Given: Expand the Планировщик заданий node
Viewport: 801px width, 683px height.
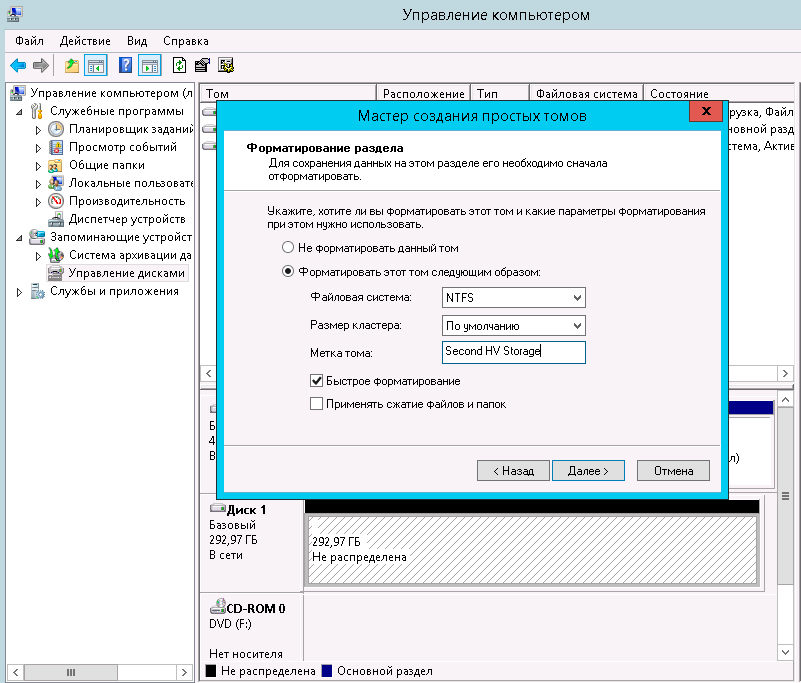Looking at the screenshot, I should [38, 130].
